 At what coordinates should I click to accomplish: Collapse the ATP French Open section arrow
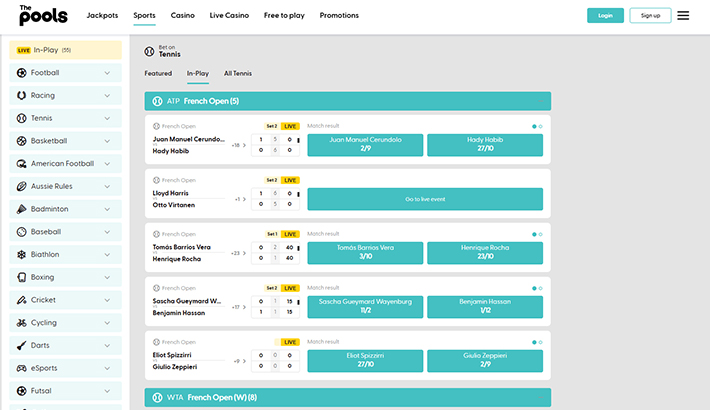click(540, 101)
